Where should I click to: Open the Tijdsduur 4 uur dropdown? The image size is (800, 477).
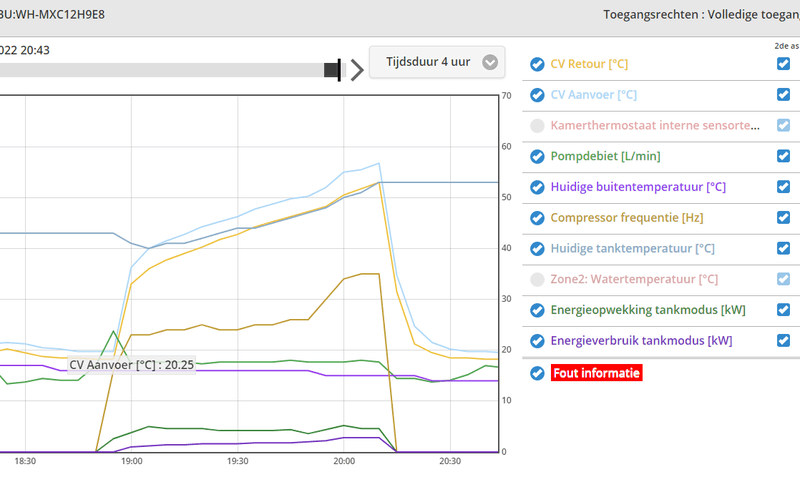[437, 62]
